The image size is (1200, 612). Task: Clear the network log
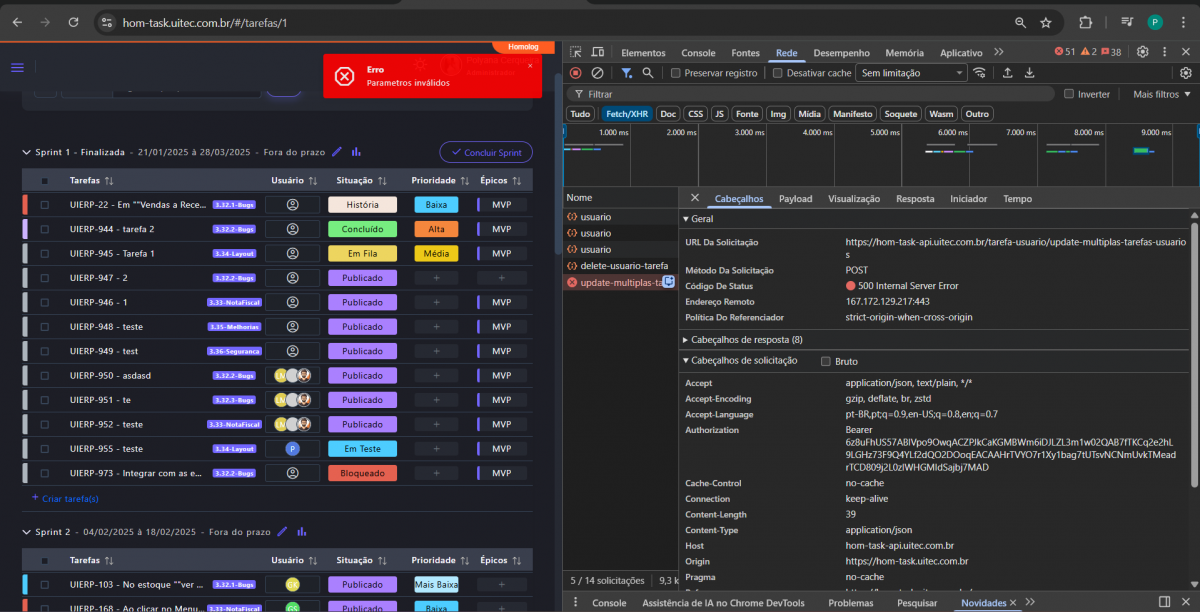tap(597, 73)
